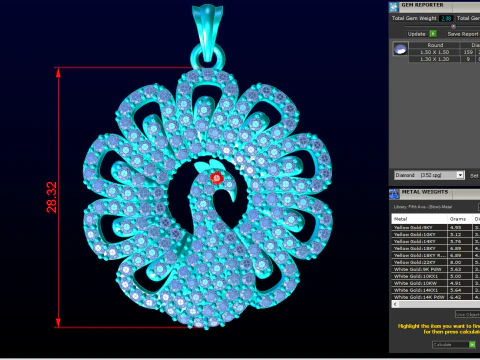Viewport: 480px width, 360px height.
Task: Click the Library Fifth Ave metal label
Action: click(x=423, y=207)
